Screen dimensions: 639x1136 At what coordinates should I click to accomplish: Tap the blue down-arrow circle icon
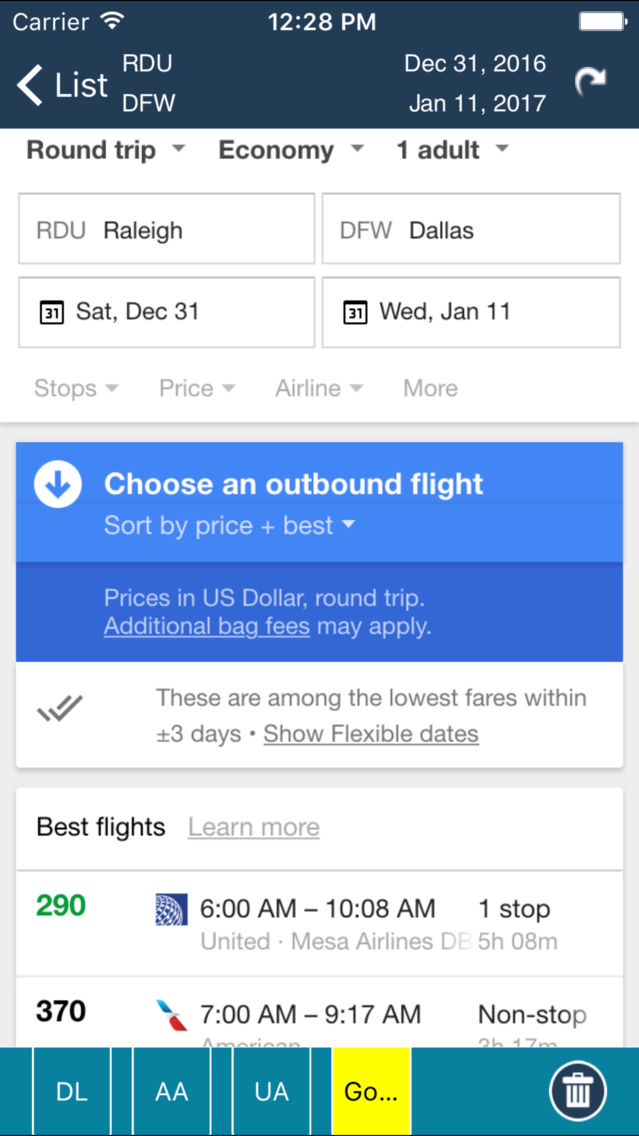[x=58, y=485]
